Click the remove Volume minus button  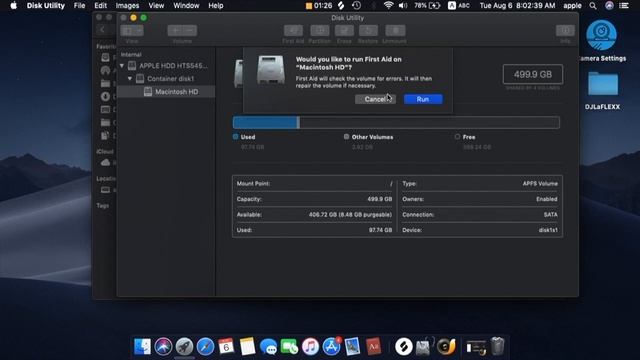point(190,31)
